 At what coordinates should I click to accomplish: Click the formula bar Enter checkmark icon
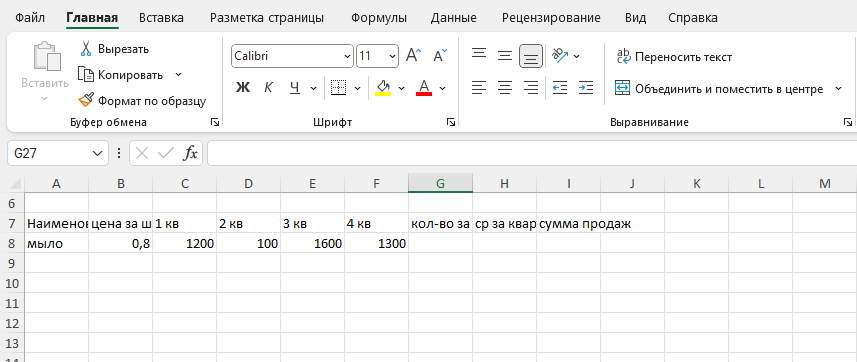pyautogui.click(x=166, y=154)
